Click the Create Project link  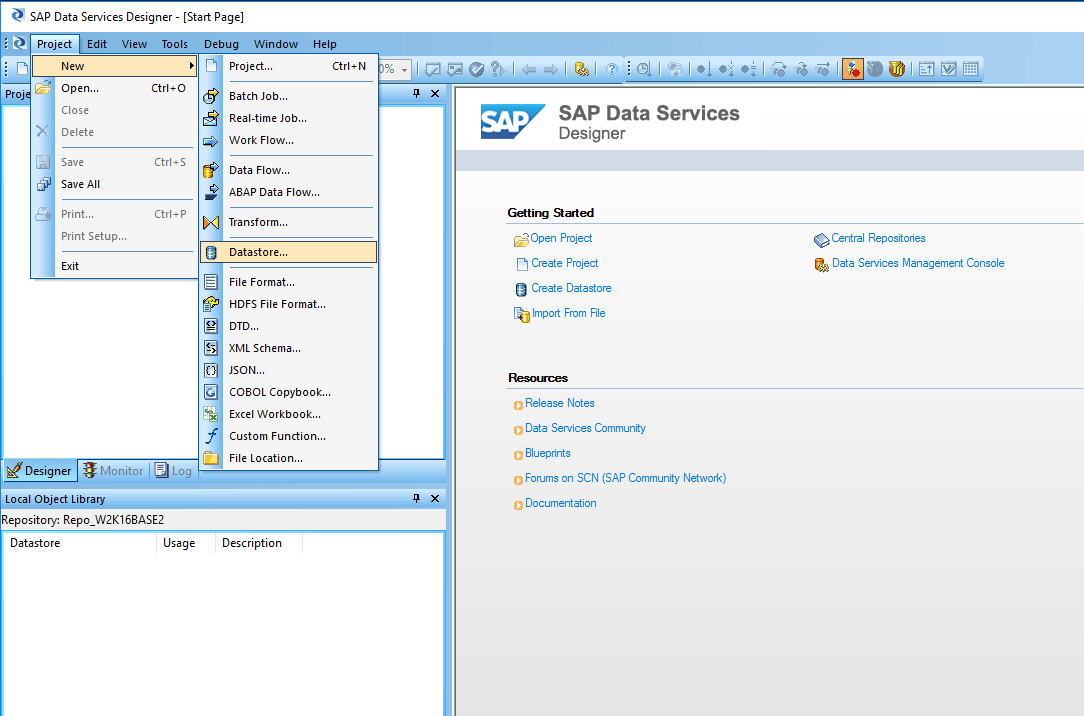click(x=565, y=263)
